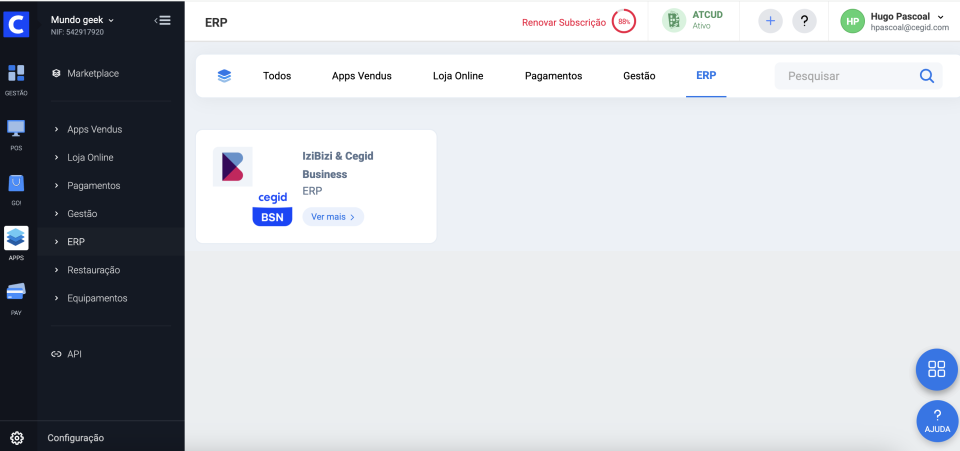Open the GESTÃO dashboard icon in sidebar

16,74
